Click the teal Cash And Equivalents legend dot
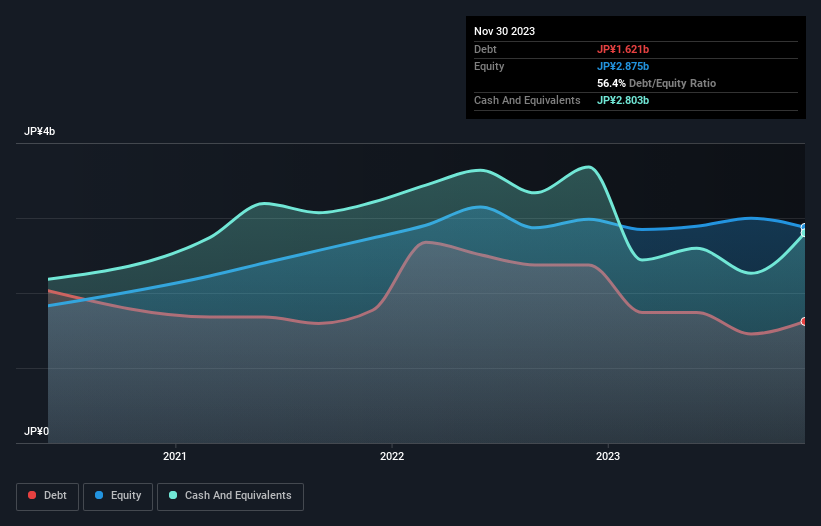The height and width of the screenshot is (526, 821). coord(173,495)
